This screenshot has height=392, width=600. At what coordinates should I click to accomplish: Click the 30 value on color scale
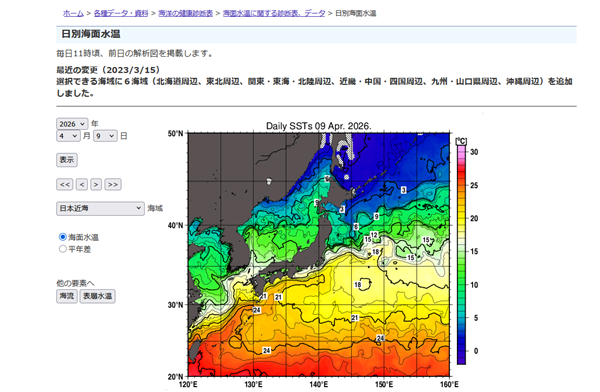coord(474,152)
